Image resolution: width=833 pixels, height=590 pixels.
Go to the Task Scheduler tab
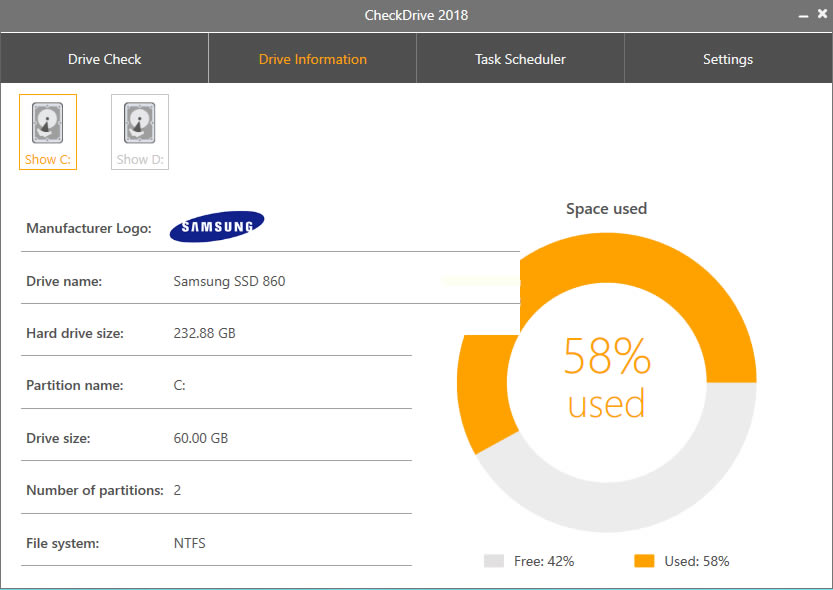[x=520, y=59]
